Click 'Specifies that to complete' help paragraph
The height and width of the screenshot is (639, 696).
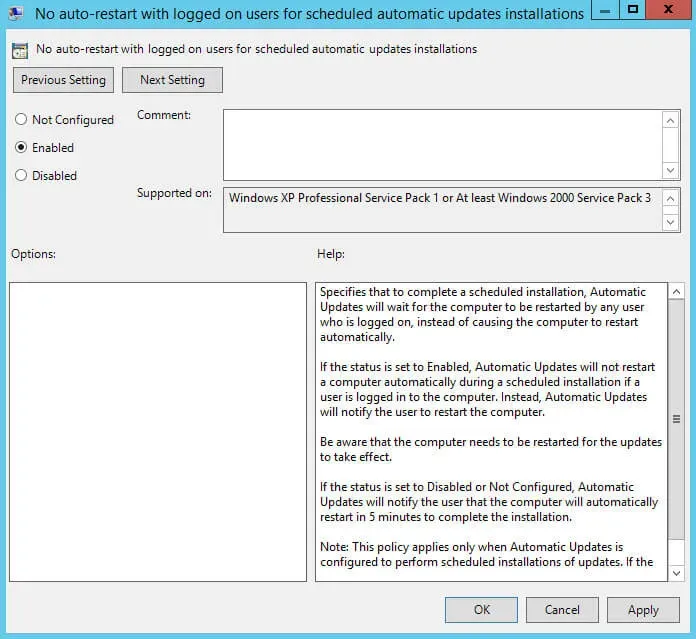(483, 314)
